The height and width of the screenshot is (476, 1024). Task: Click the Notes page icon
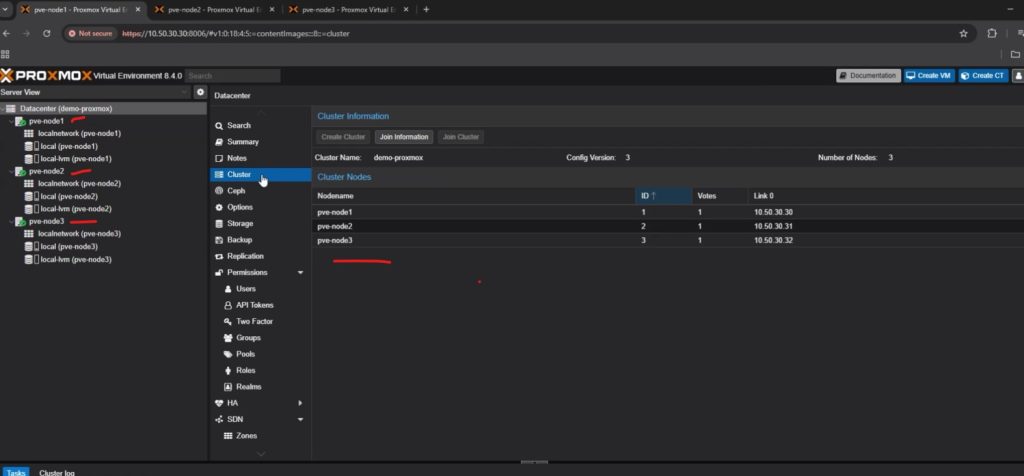click(x=219, y=158)
